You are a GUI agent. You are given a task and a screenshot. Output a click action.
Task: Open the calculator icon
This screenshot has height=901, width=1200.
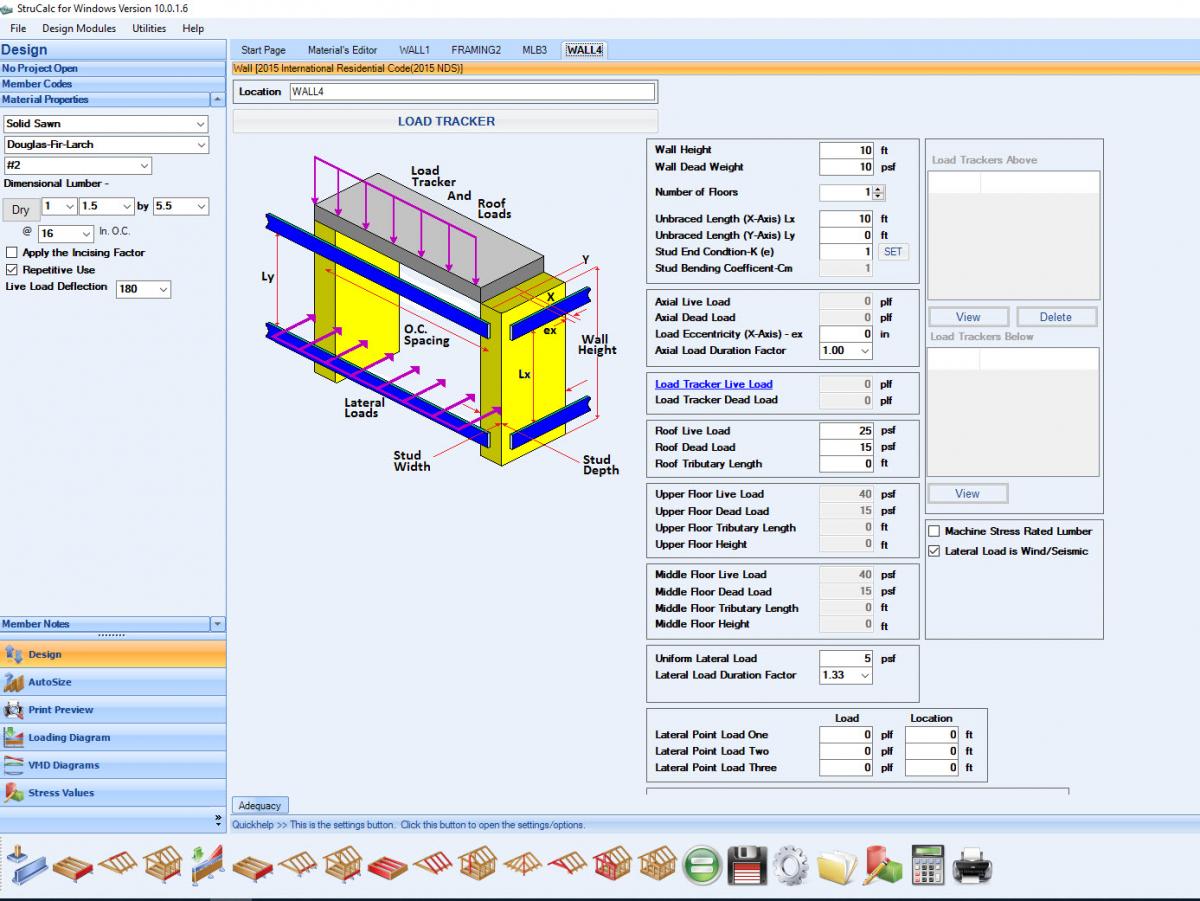click(927, 865)
